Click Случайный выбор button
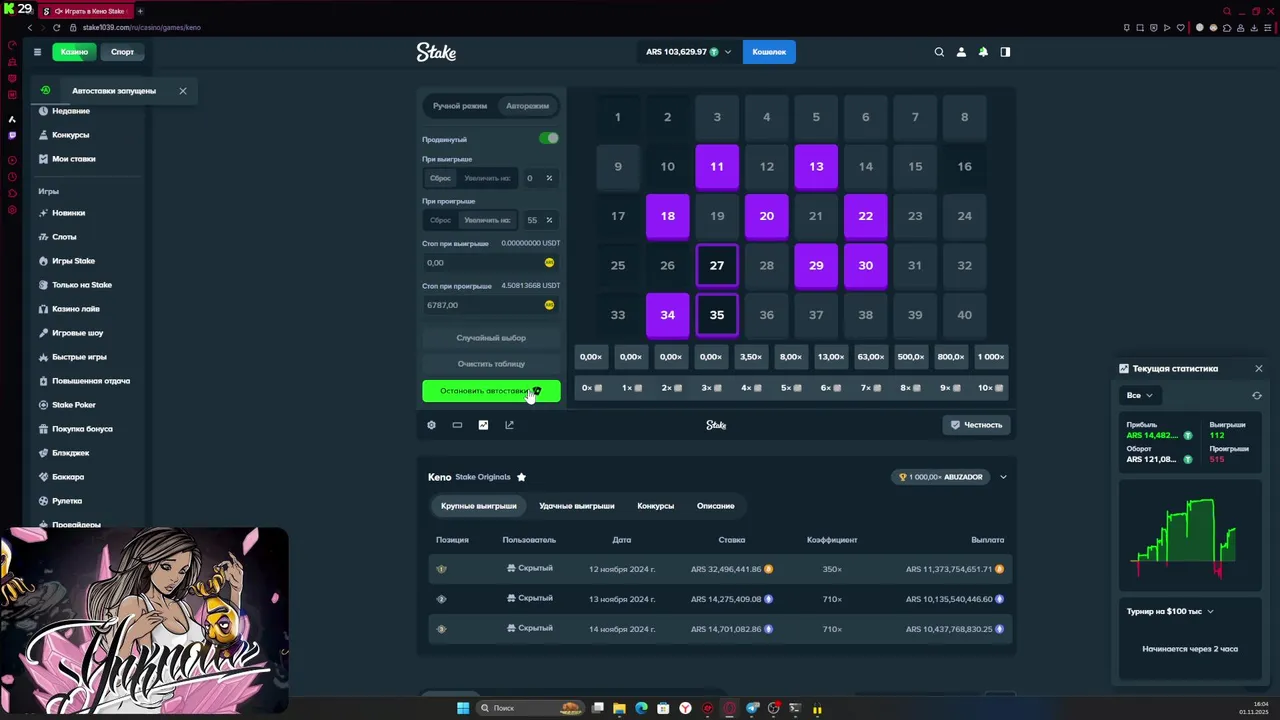 (x=491, y=338)
